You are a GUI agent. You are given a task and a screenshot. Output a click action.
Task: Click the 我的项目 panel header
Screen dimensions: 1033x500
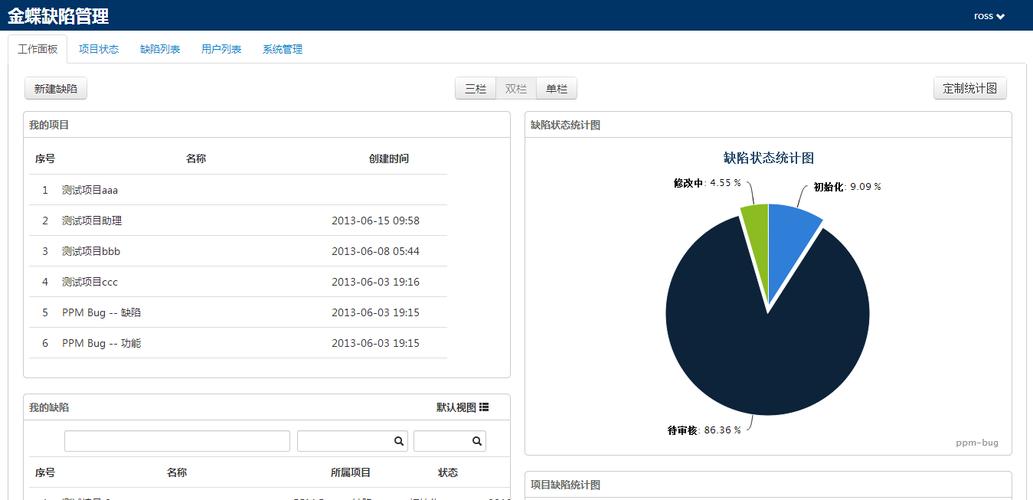(x=267, y=125)
